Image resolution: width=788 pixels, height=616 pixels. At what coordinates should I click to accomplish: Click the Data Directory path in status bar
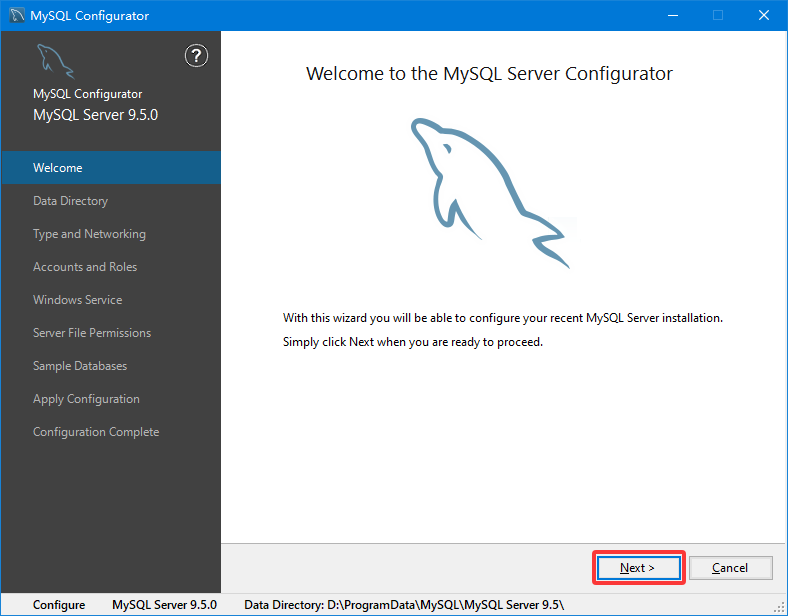point(404,605)
